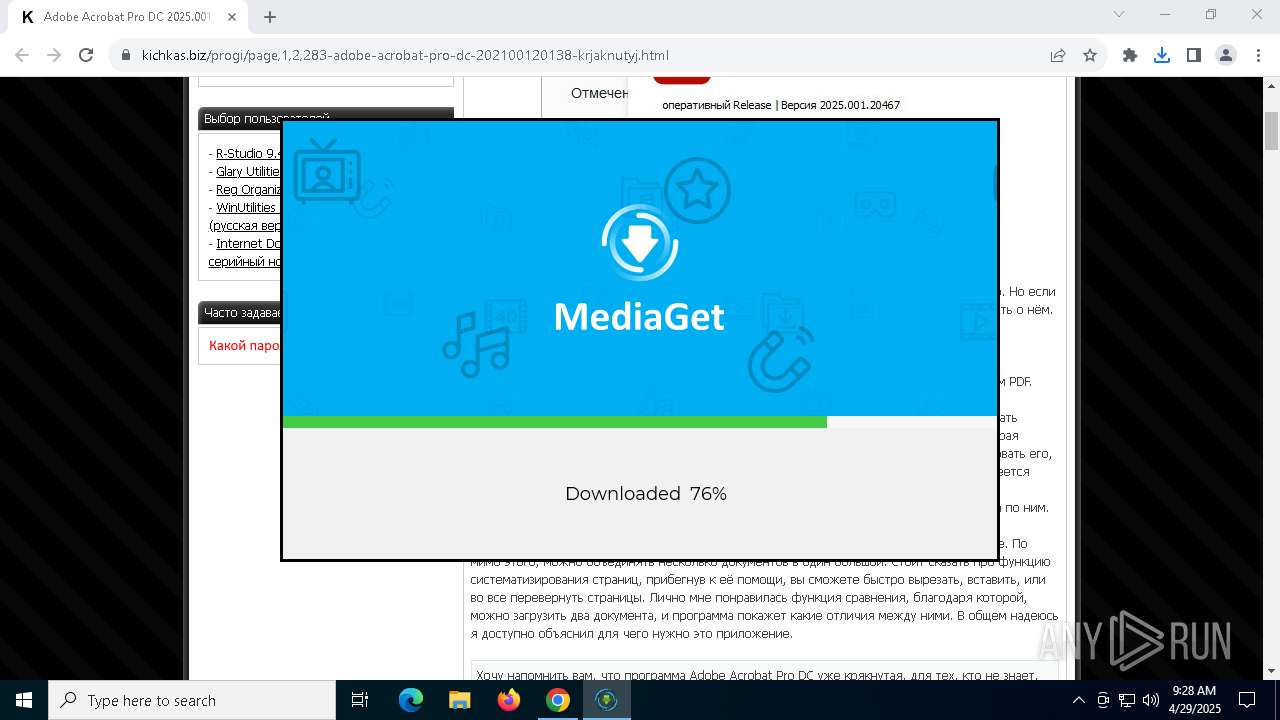Viewport: 1280px width, 720px height.
Task: Click the 'Downloaded 76%' status text
Action: 646,493
